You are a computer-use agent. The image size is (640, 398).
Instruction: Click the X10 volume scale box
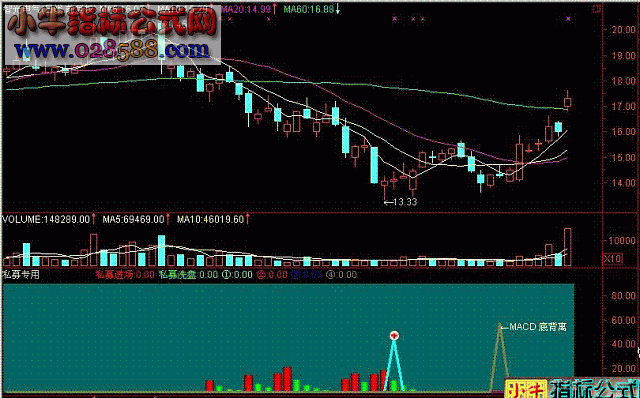[x=613, y=259]
